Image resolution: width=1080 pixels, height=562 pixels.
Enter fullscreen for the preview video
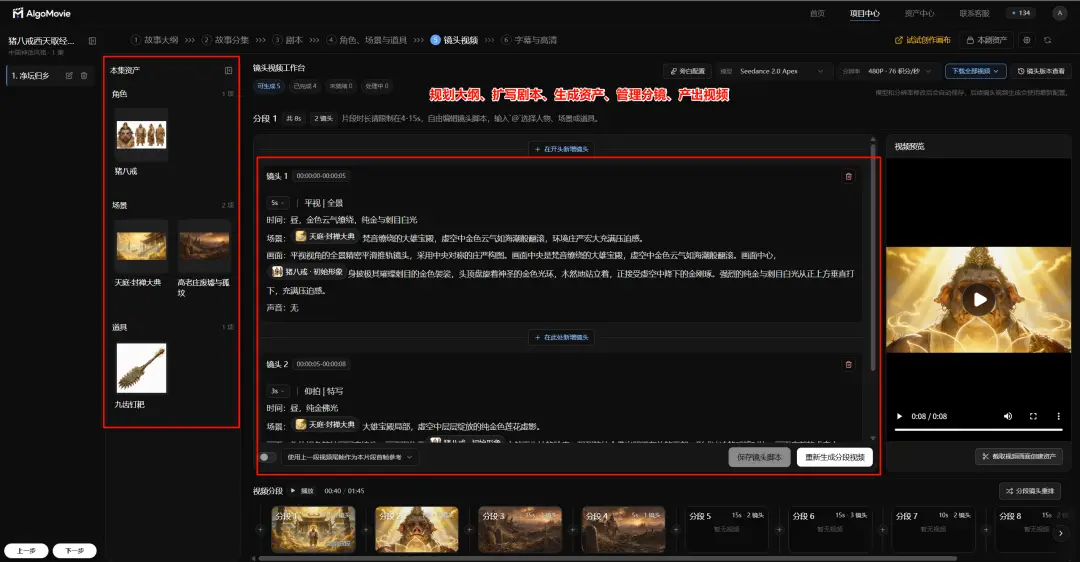1033,416
